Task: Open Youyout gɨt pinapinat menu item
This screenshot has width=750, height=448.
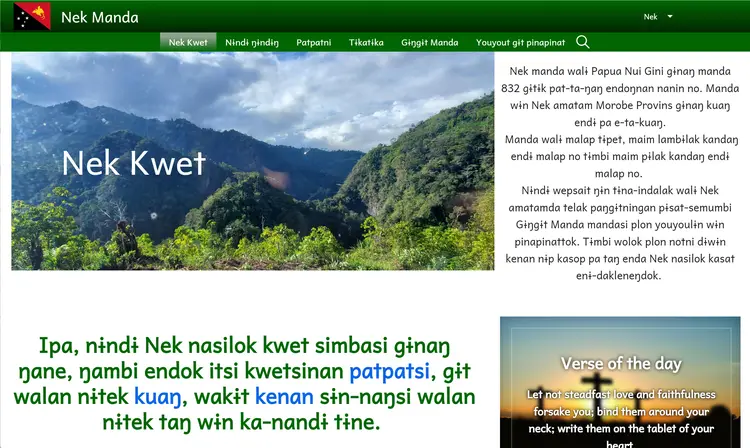Action: (x=520, y=42)
